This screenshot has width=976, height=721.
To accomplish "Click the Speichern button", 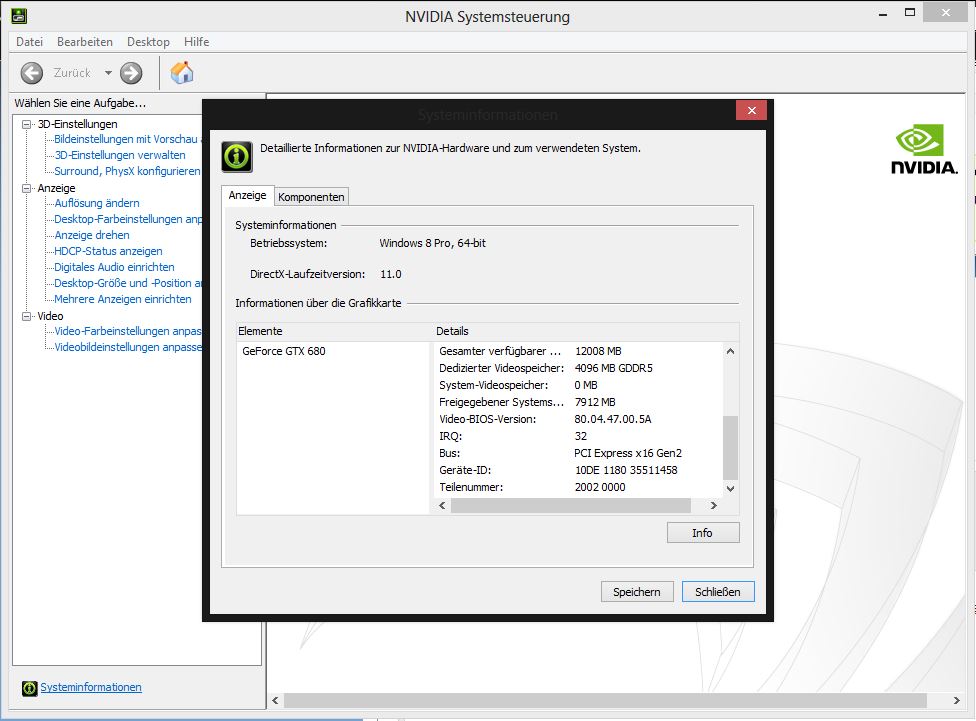I will point(637,591).
